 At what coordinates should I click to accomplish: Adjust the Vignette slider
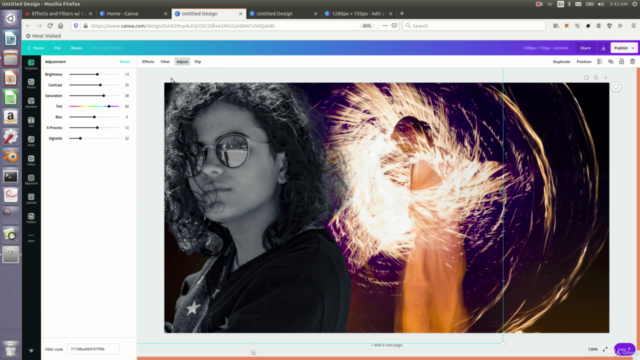tap(94, 138)
